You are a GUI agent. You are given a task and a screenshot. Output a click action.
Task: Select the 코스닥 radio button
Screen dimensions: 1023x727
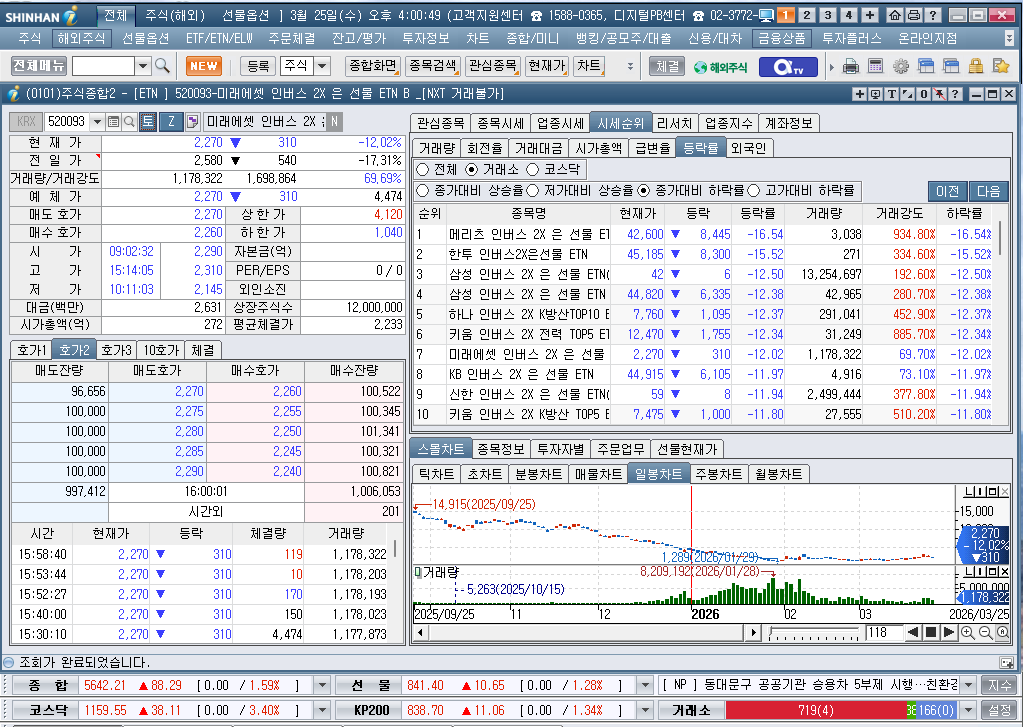(532, 170)
